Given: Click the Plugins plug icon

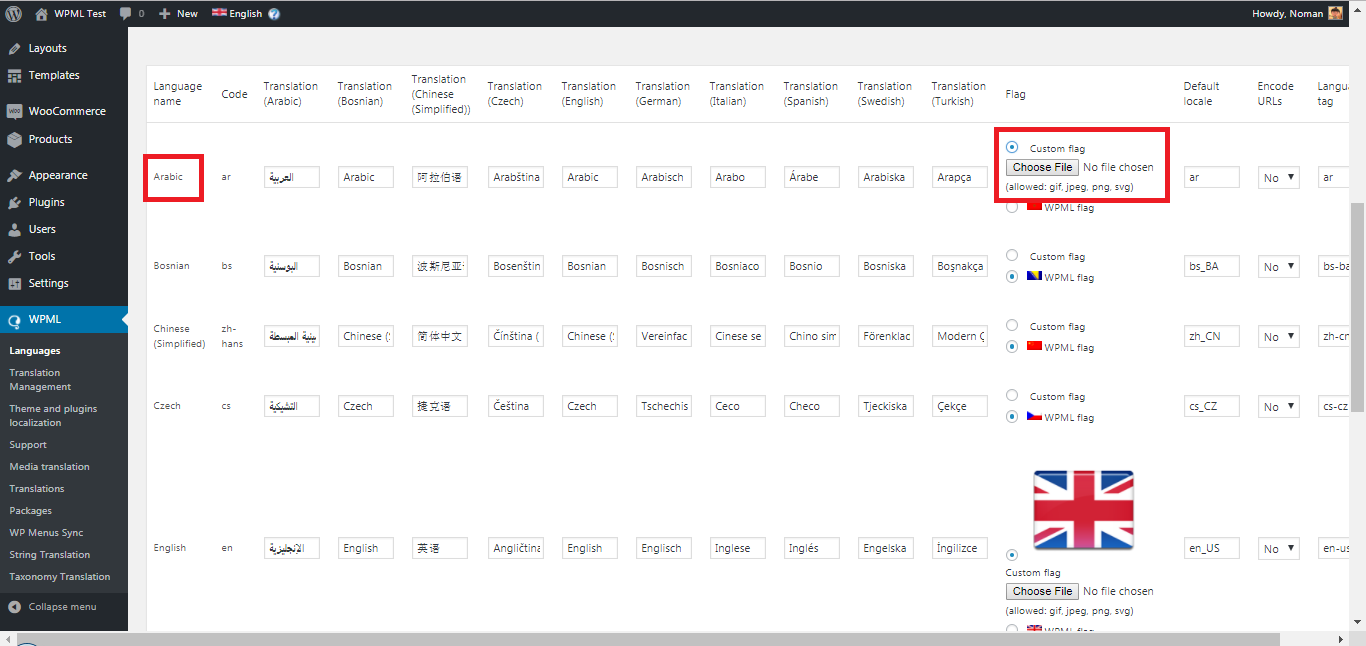Looking at the screenshot, I should 14,202.
